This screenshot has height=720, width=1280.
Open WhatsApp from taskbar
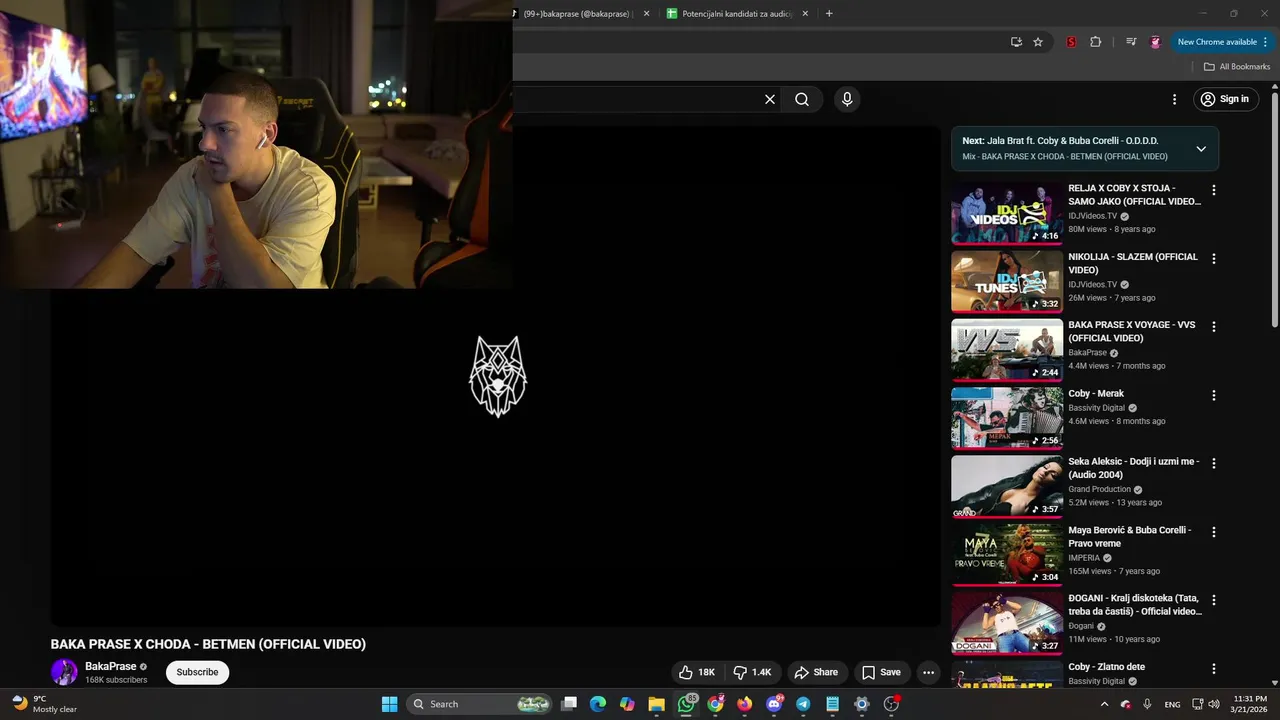tap(686, 704)
